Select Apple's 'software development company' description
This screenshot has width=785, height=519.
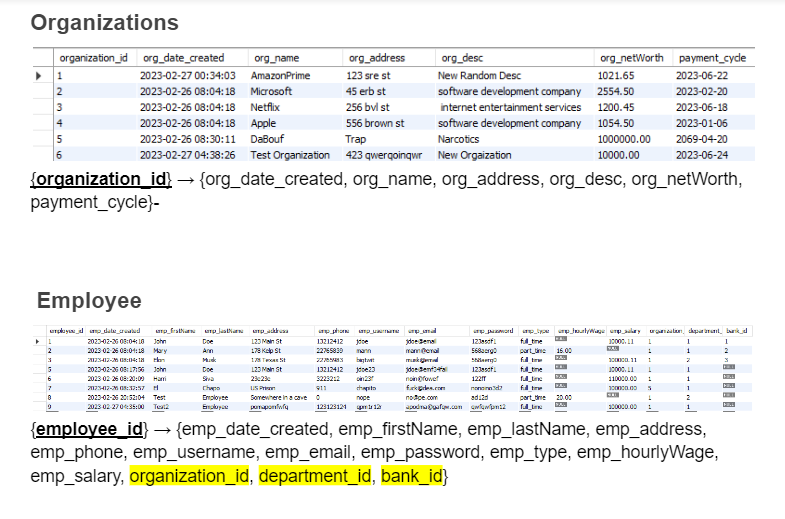tap(509, 124)
